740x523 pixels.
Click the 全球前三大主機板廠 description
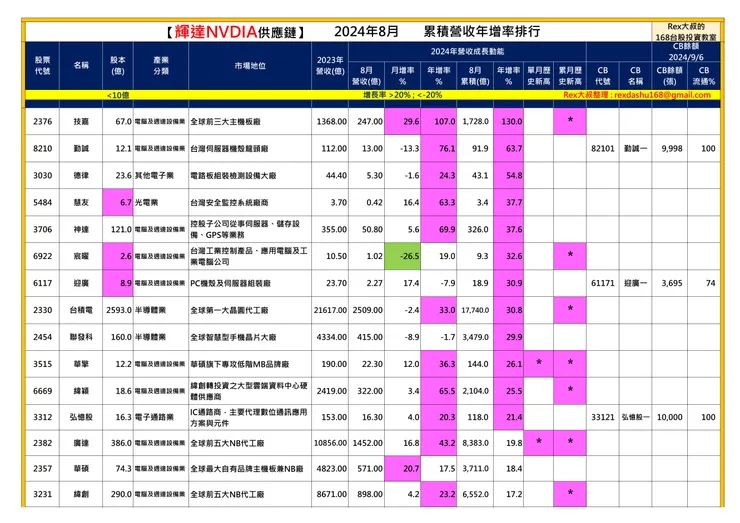point(225,122)
